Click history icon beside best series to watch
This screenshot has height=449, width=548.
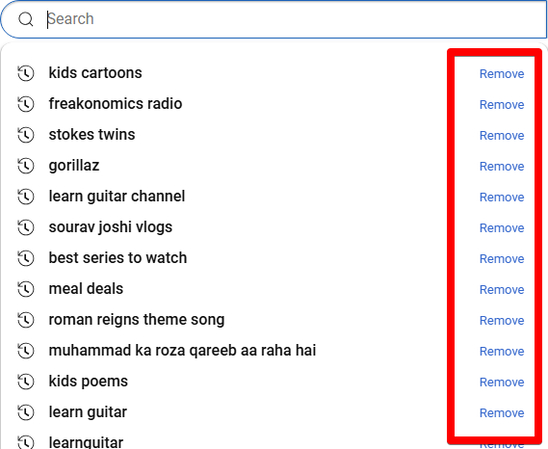click(x=26, y=258)
